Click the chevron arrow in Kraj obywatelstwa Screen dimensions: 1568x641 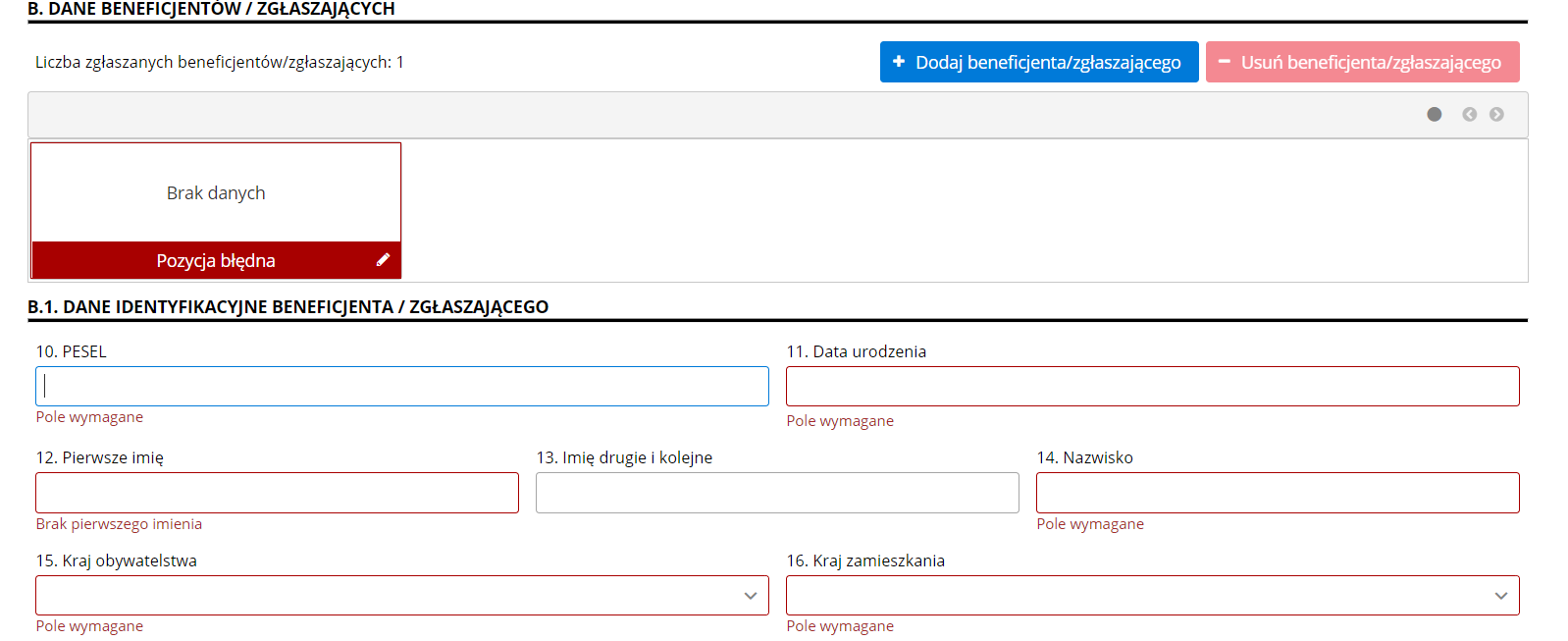750,596
